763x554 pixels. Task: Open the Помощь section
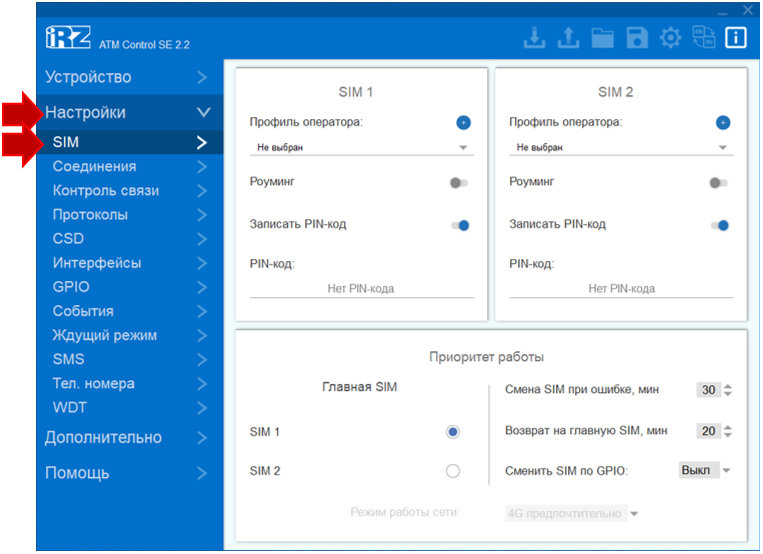pyautogui.click(x=127, y=472)
